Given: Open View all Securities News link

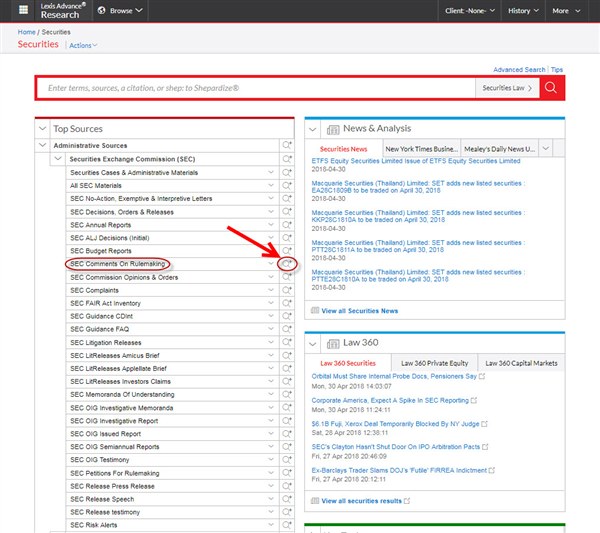Looking at the screenshot, I should [359, 311].
